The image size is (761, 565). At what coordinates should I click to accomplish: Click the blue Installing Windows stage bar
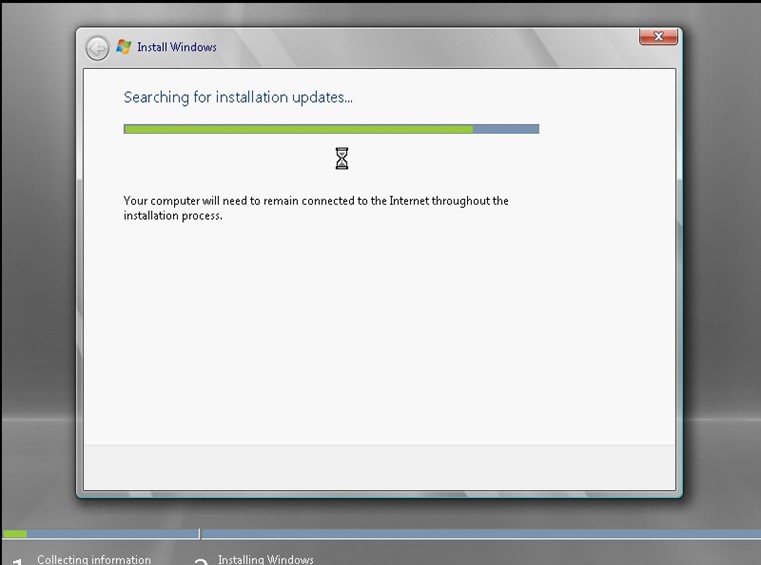click(x=480, y=534)
